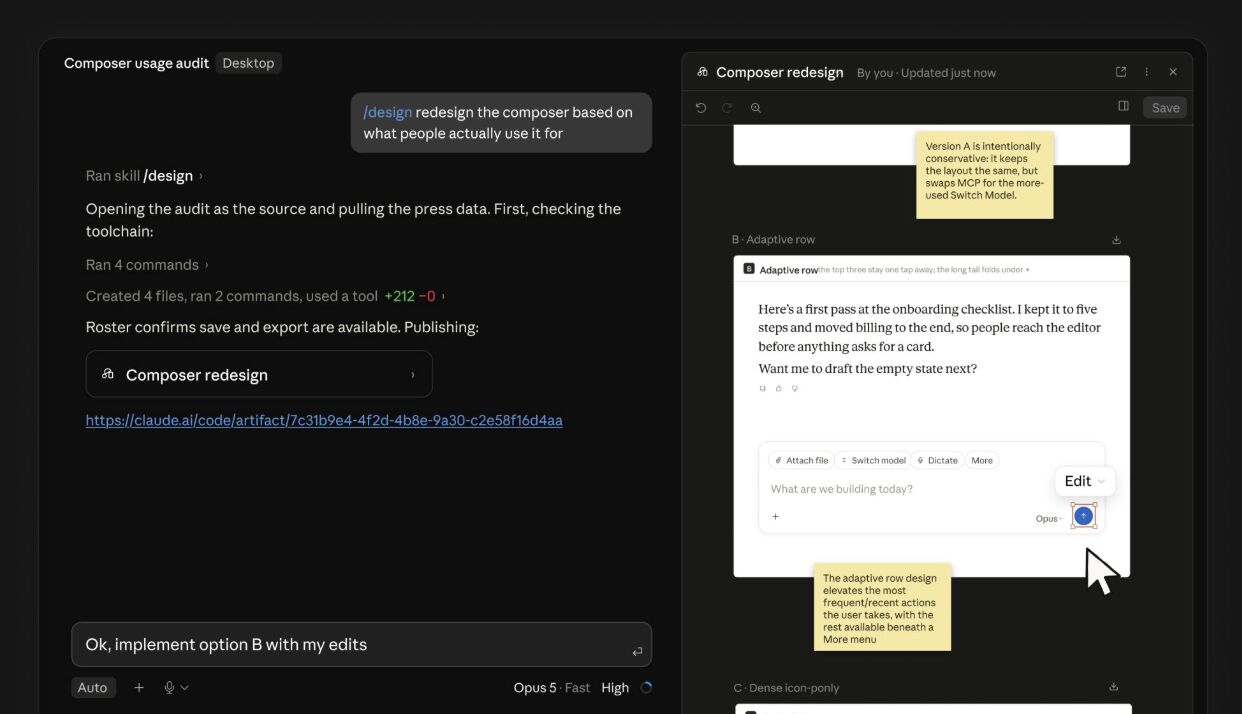
Task: Click the artifact icon in Composer redesign card
Action: (x=108, y=374)
